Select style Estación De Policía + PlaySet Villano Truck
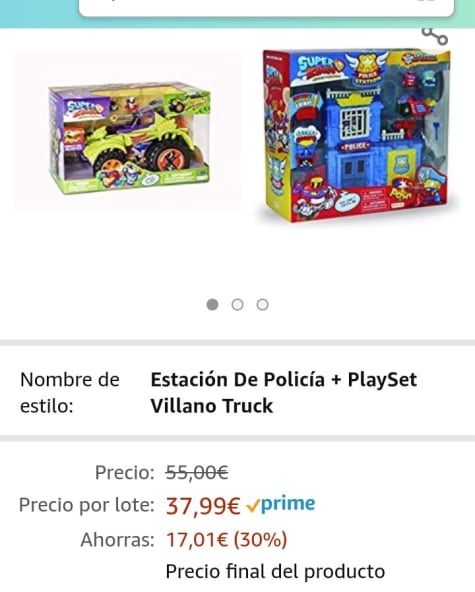Screen dimensions: 475x592 tap(284, 393)
